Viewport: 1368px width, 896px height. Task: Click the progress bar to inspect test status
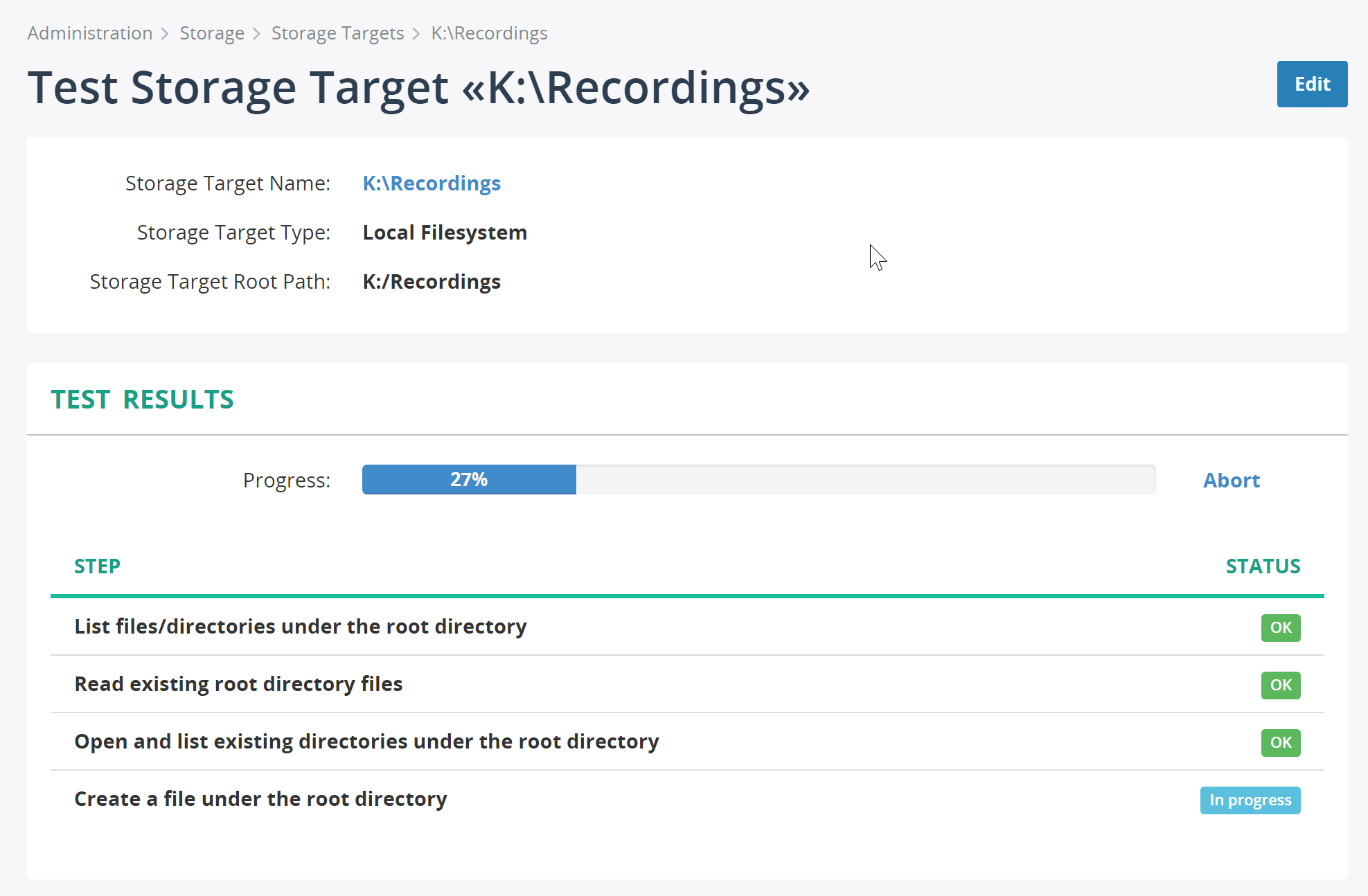[x=758, y=479]
